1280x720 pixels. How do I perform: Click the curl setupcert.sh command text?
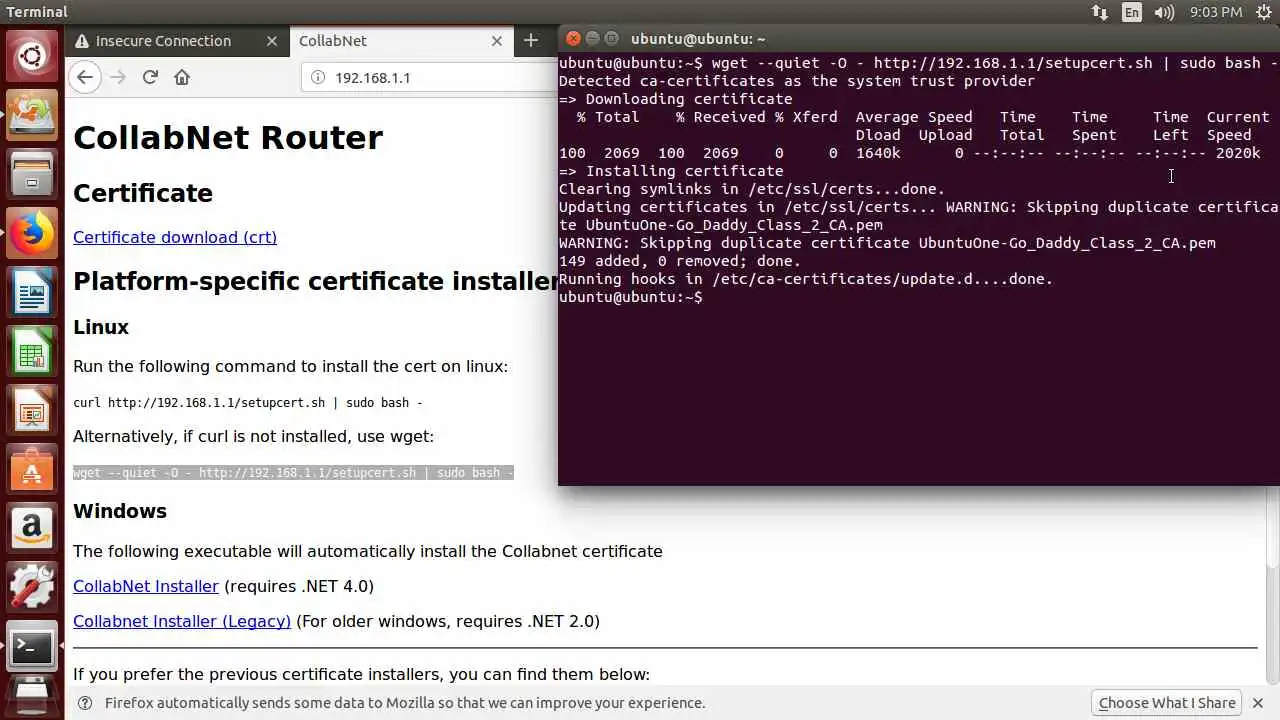[248, 402]
